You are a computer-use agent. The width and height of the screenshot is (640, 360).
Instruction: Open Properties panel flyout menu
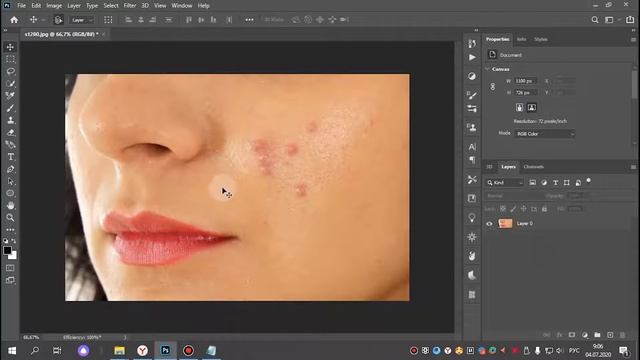tap(633, 40)
